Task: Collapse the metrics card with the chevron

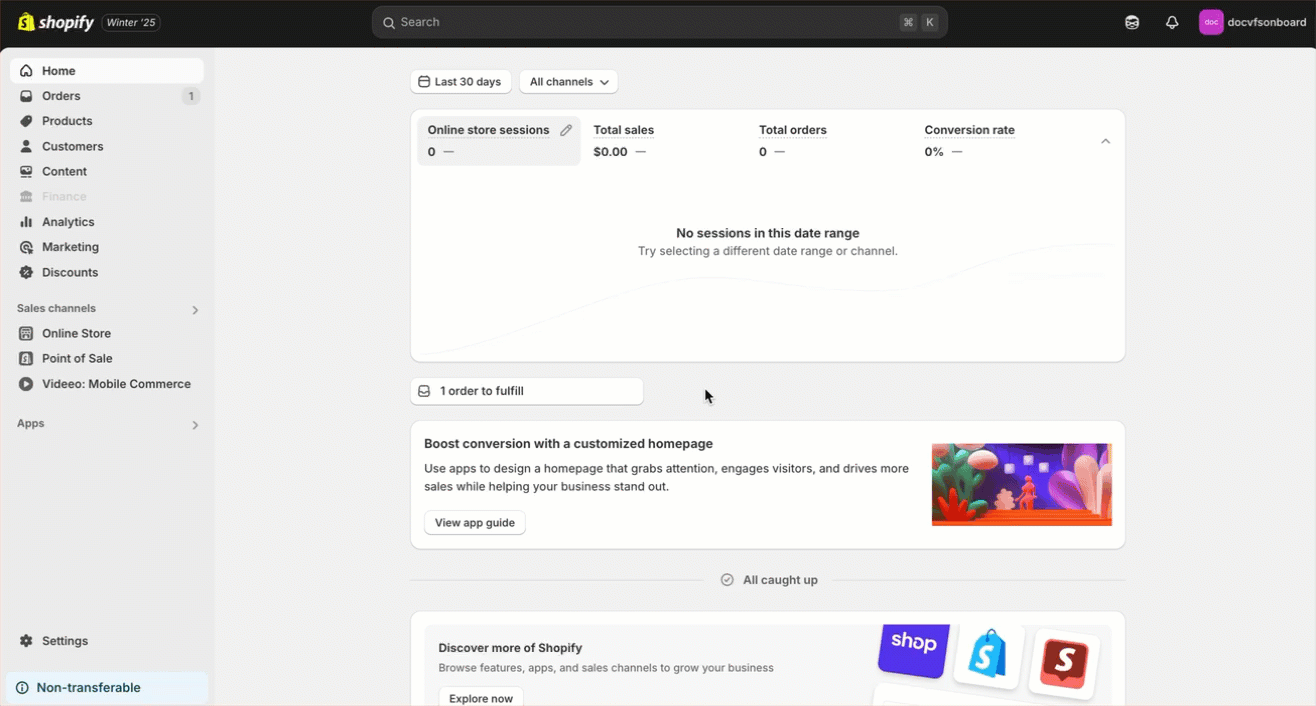Action: (1105, 141)
